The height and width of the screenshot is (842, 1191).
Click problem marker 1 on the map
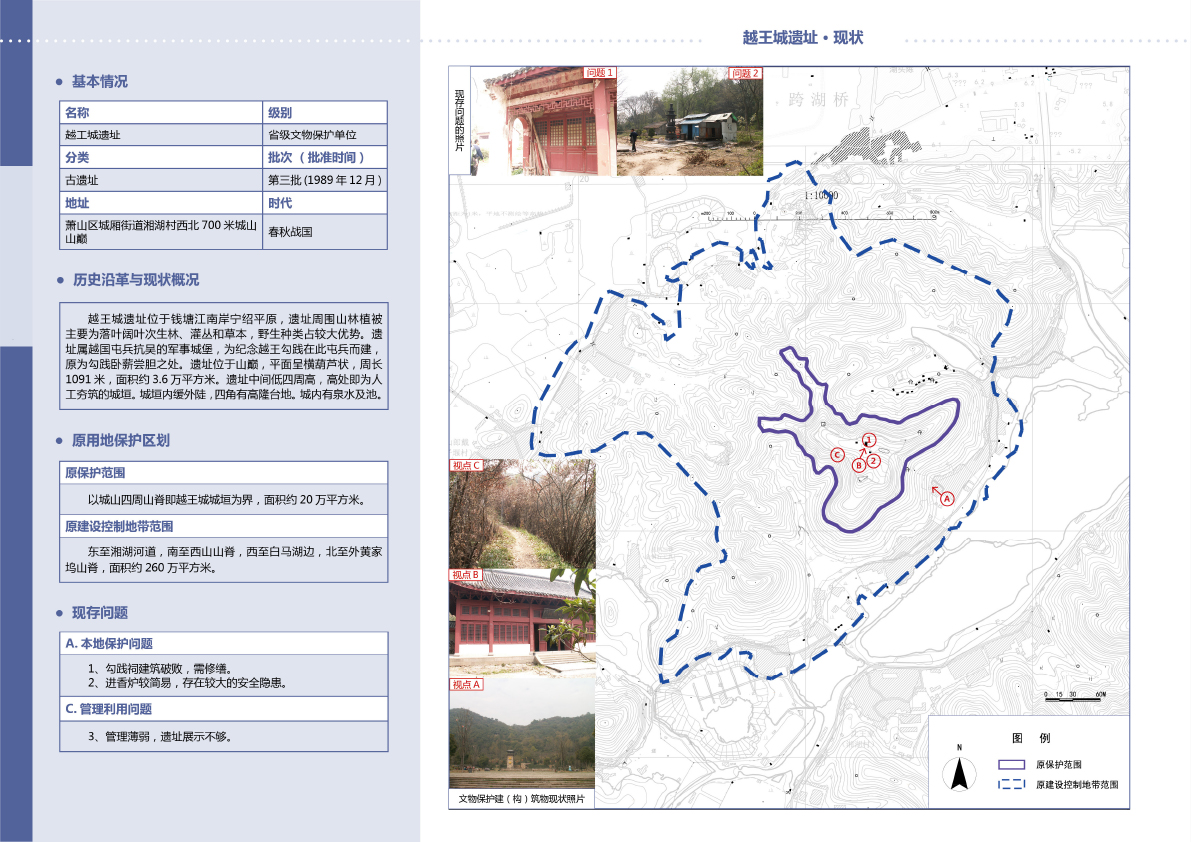869,439
